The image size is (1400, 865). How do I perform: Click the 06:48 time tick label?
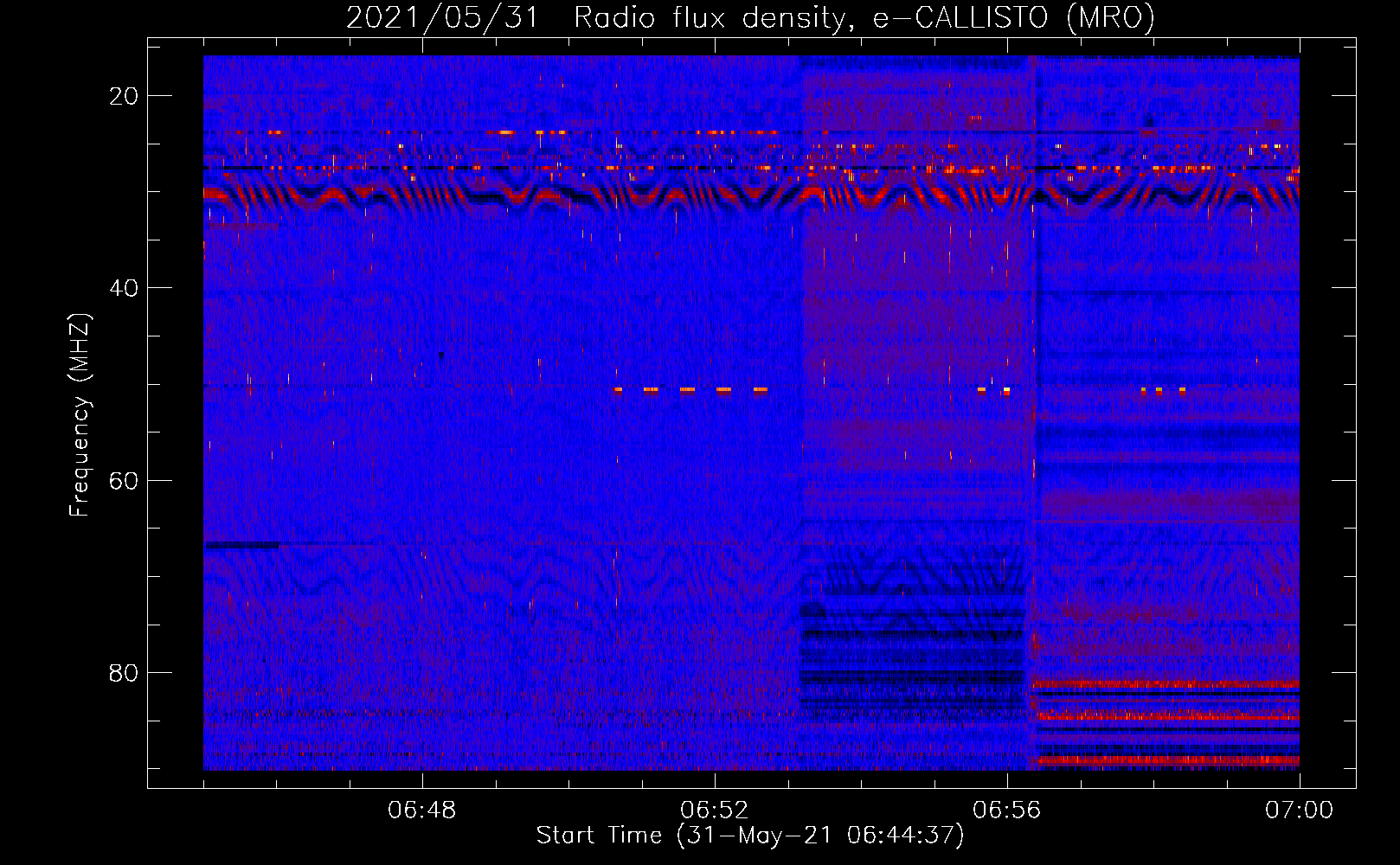(x=422, y=811)
